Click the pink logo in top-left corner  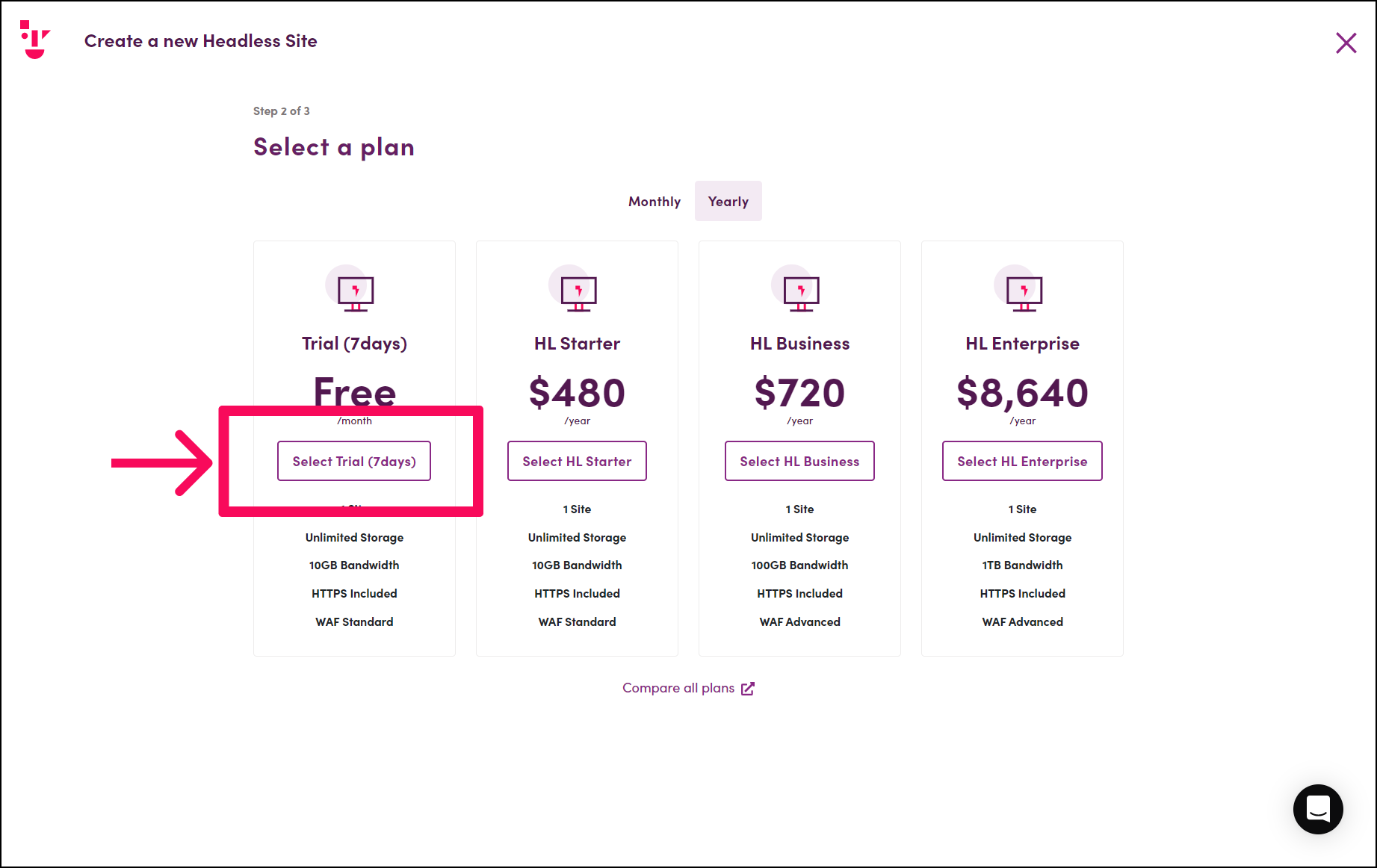[x=34, y=40]
